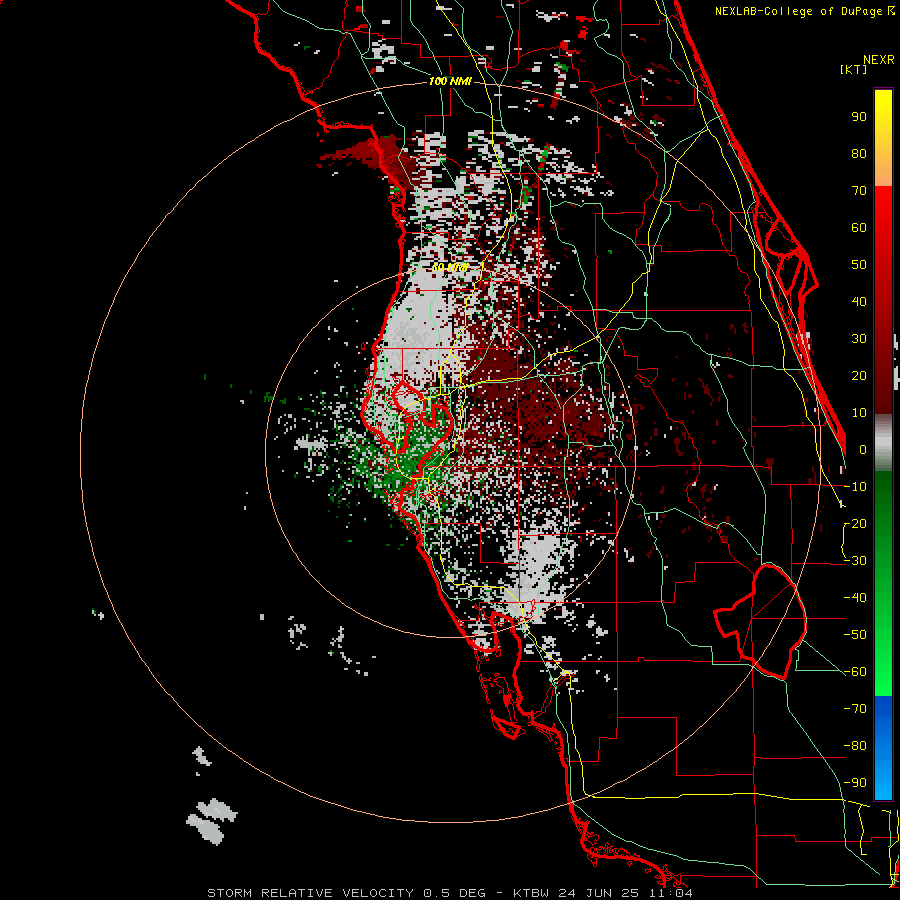Click the -80 value on the velocity scale
Screen dimensions: 900x900
coord(855,746)
